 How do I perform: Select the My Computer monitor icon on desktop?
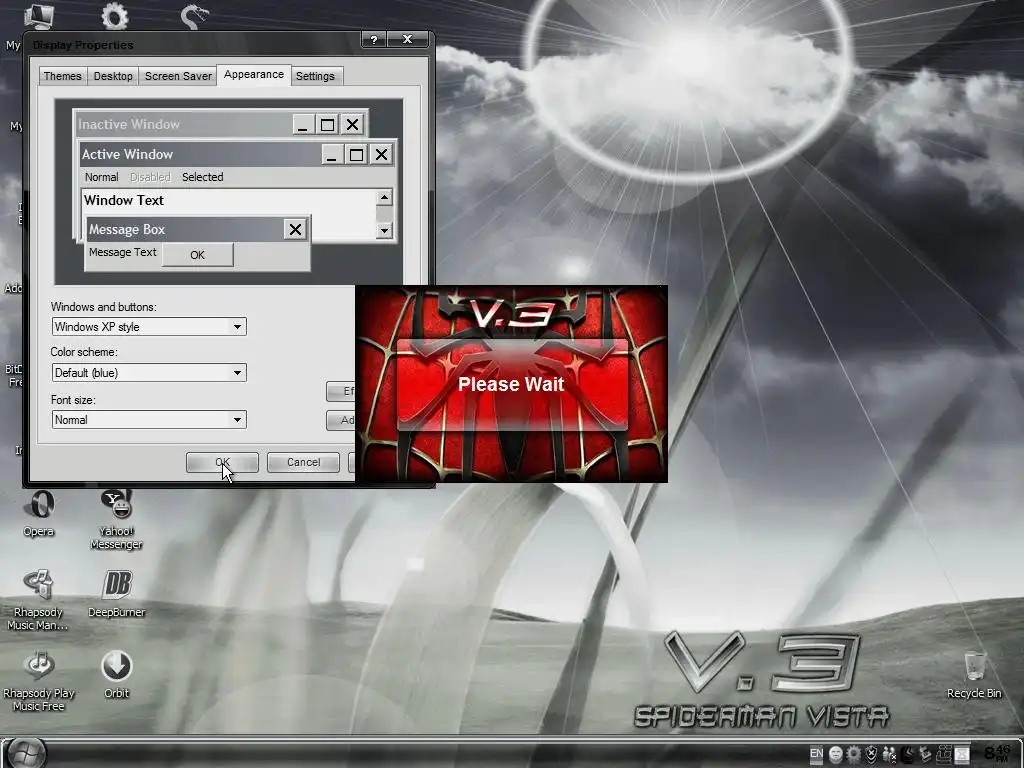tap(39, 16)
